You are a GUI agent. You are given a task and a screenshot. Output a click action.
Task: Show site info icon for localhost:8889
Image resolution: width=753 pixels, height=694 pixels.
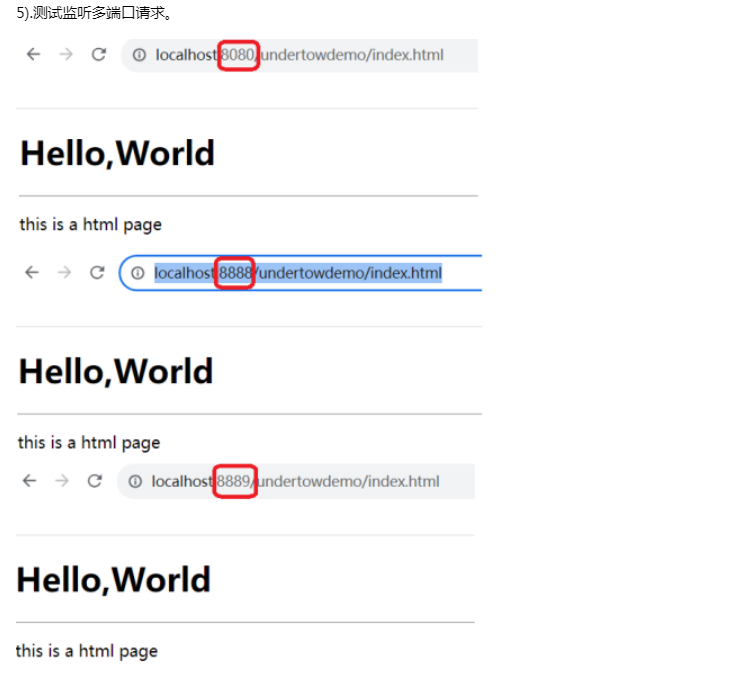(135, 481)
